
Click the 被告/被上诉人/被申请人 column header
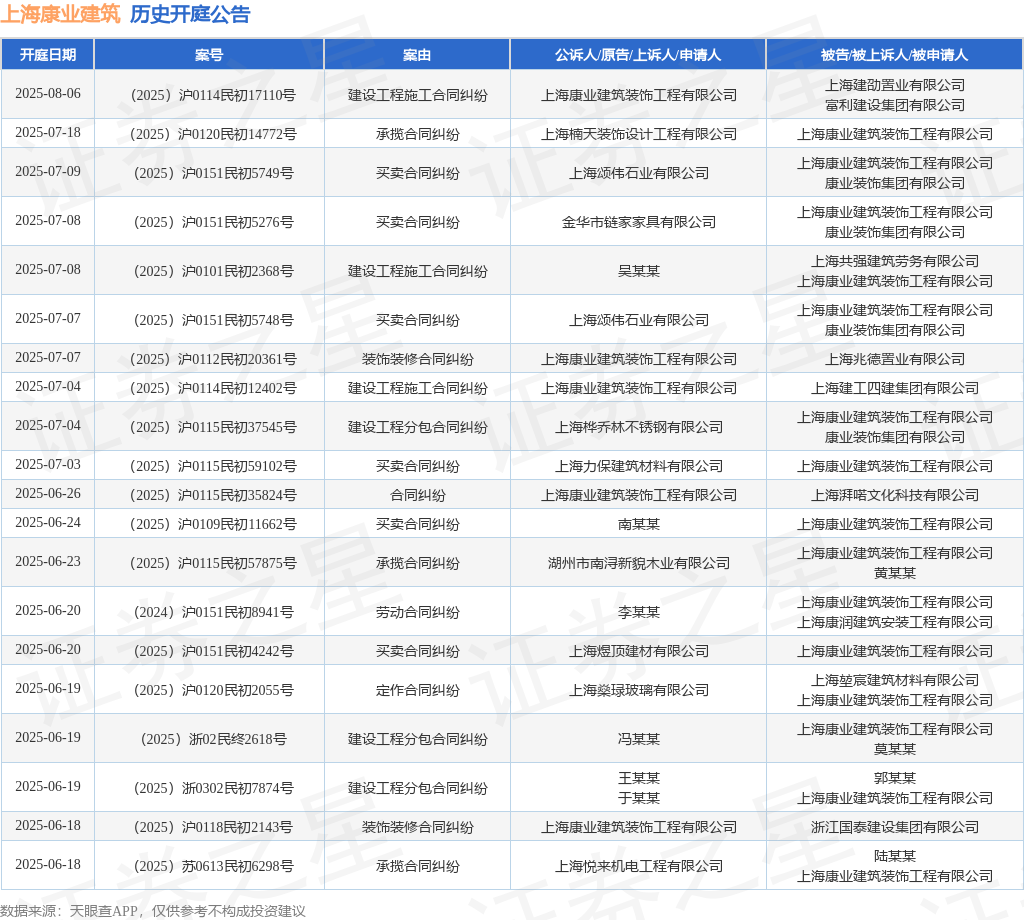click(x=894, y=55)
